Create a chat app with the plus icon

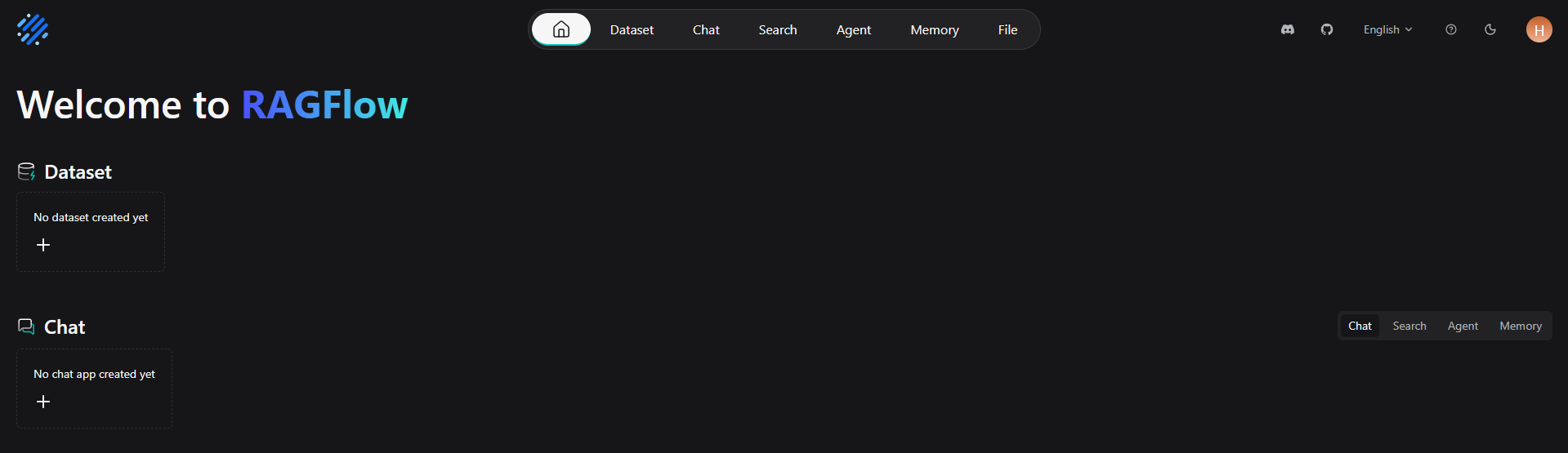click(x=43, y=402)
